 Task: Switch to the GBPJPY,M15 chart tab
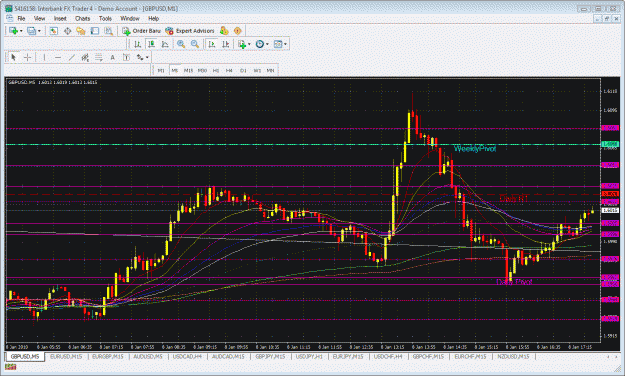click(x=270, y=356)
